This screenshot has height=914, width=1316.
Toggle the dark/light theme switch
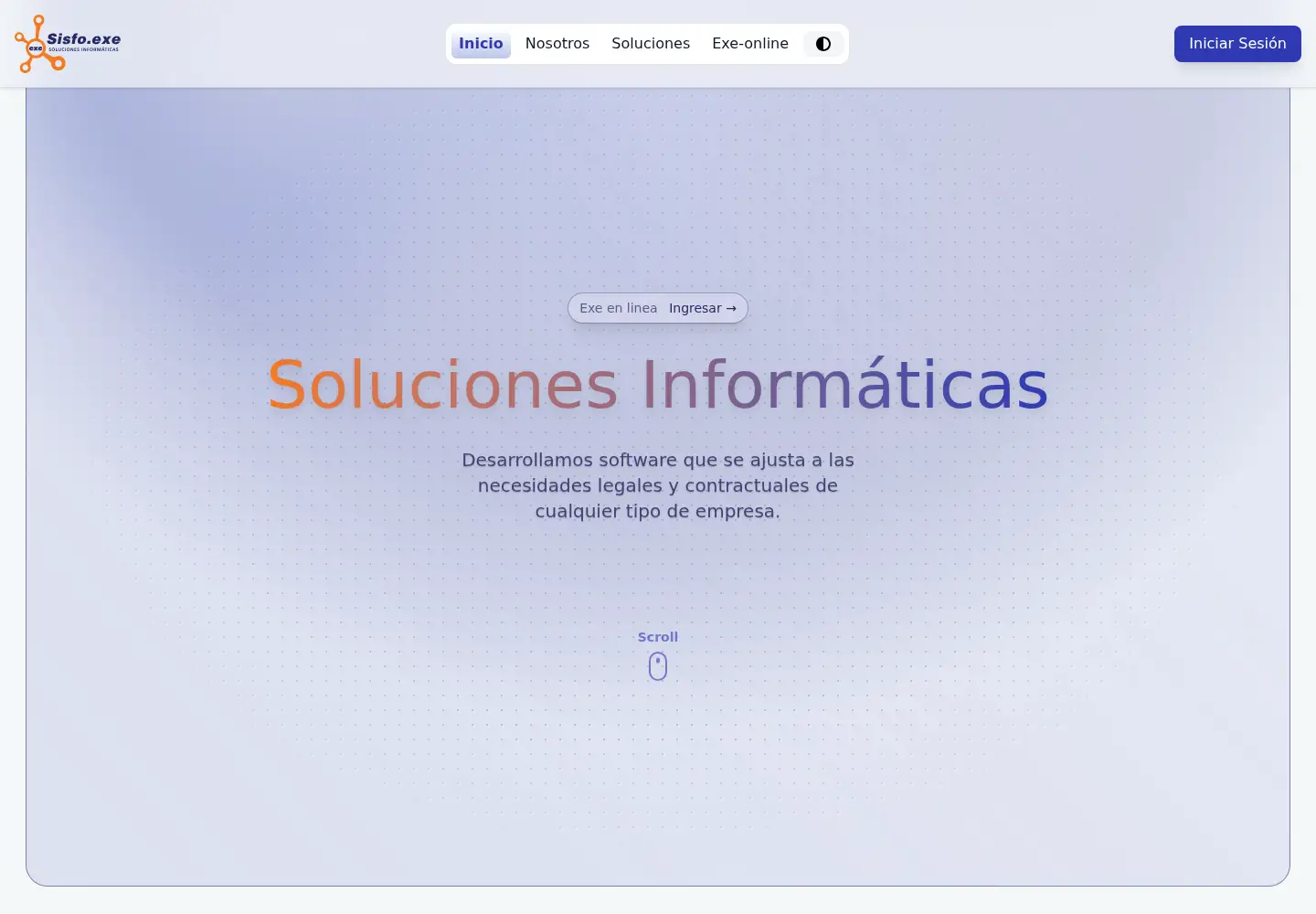coord(823,44)
